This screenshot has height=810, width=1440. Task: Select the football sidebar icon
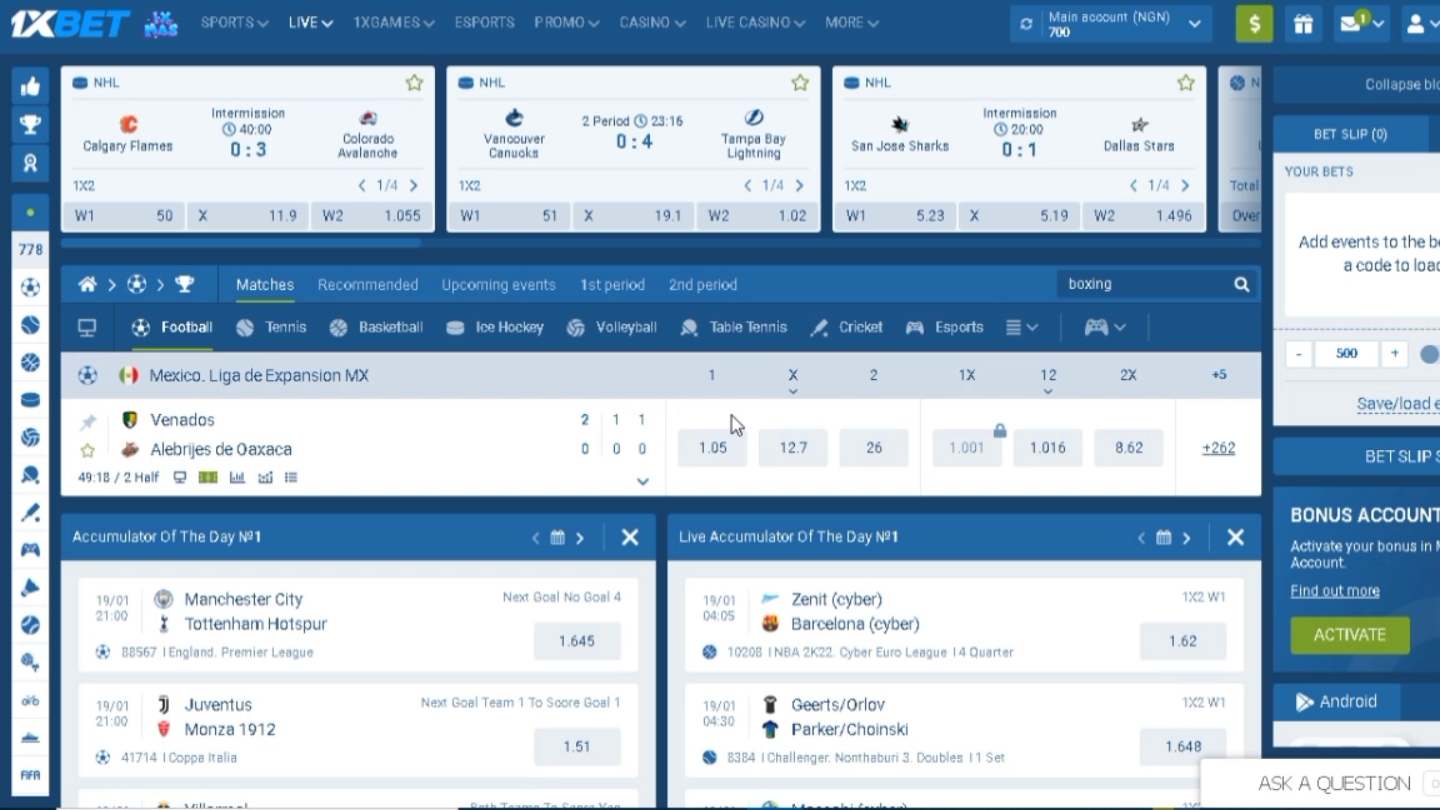[x=30, y=288]
